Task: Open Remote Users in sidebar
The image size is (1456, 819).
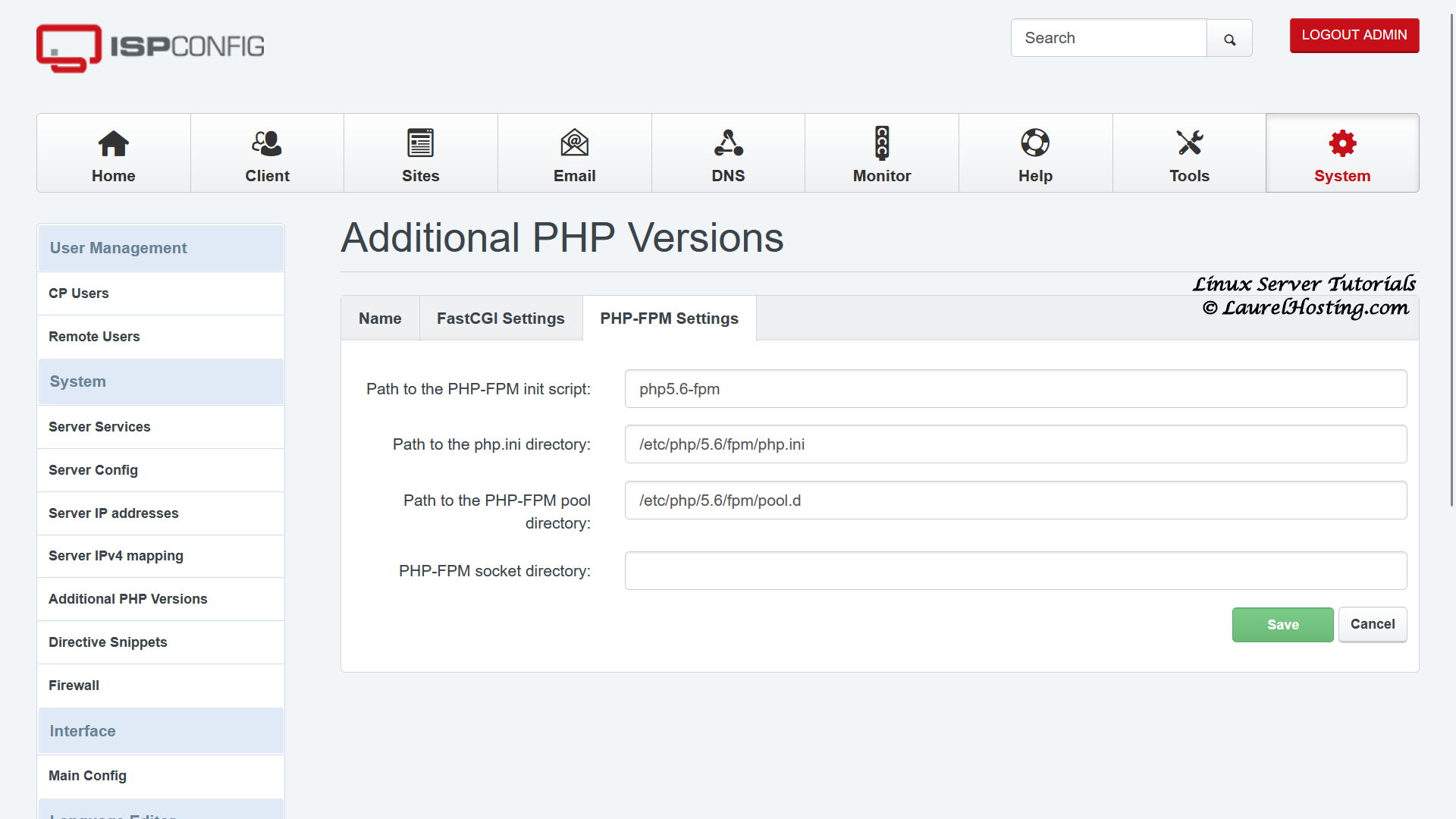Action: [161, 337]
